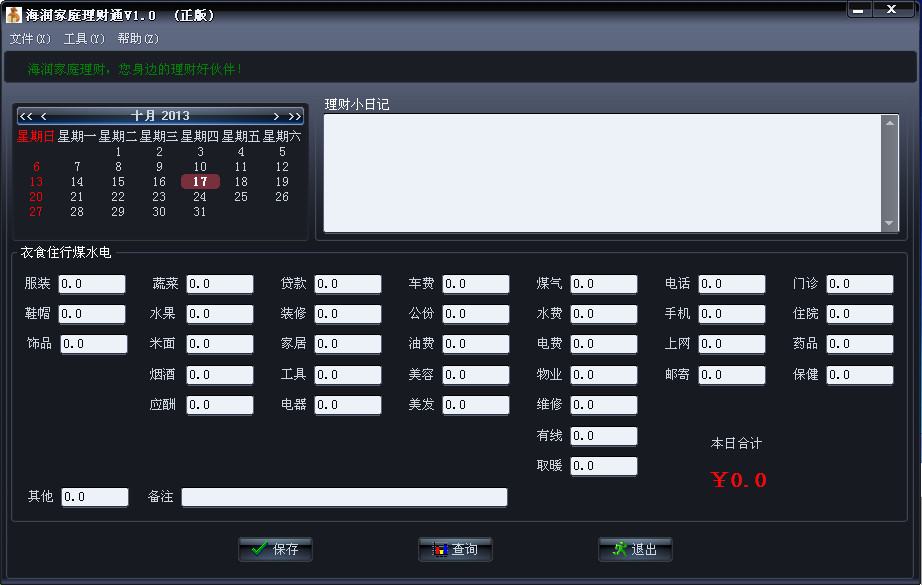Screen dimensions: 922x585
Task: Advance calendar to next month
Action: point(276,116)
